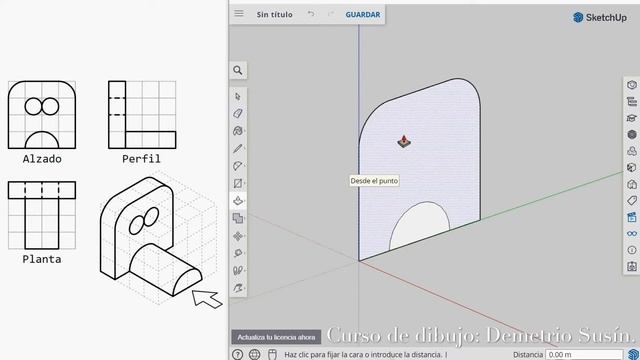The image size is (640, 360).
Task: Select the Rectangle shape tool
Action: tap(238, 184)
